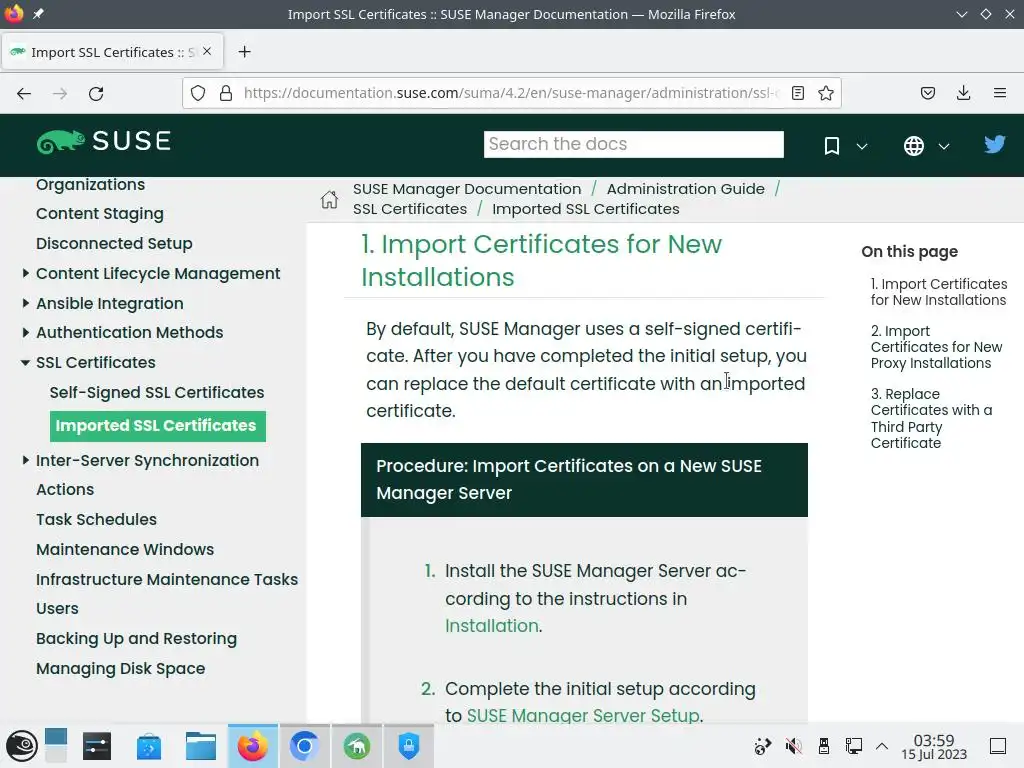
Task: Close the Import SSL Certificates tab
Action: click(x=207, y=51)
